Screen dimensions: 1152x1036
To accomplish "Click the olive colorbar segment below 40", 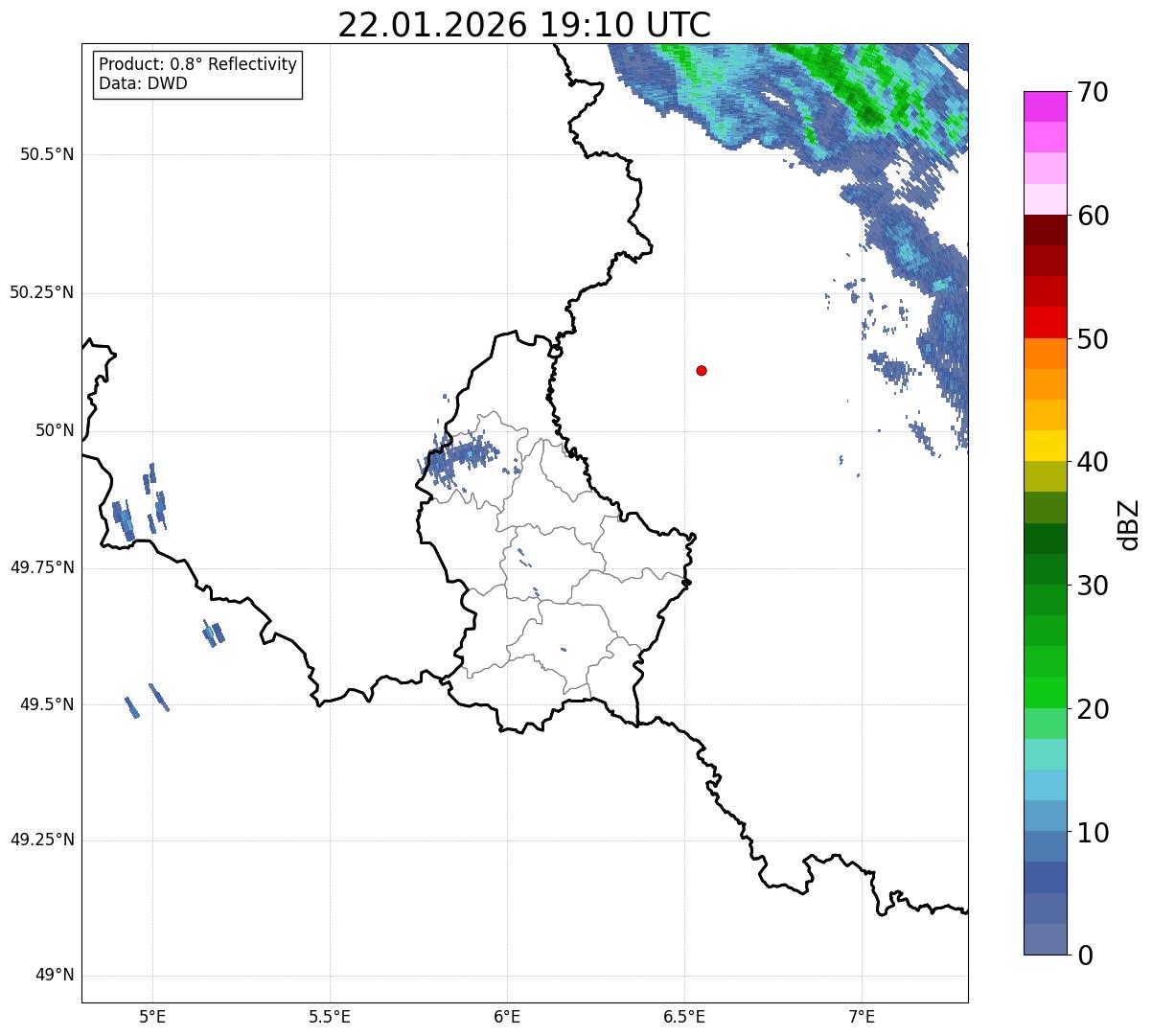I will coord(1045,476).
